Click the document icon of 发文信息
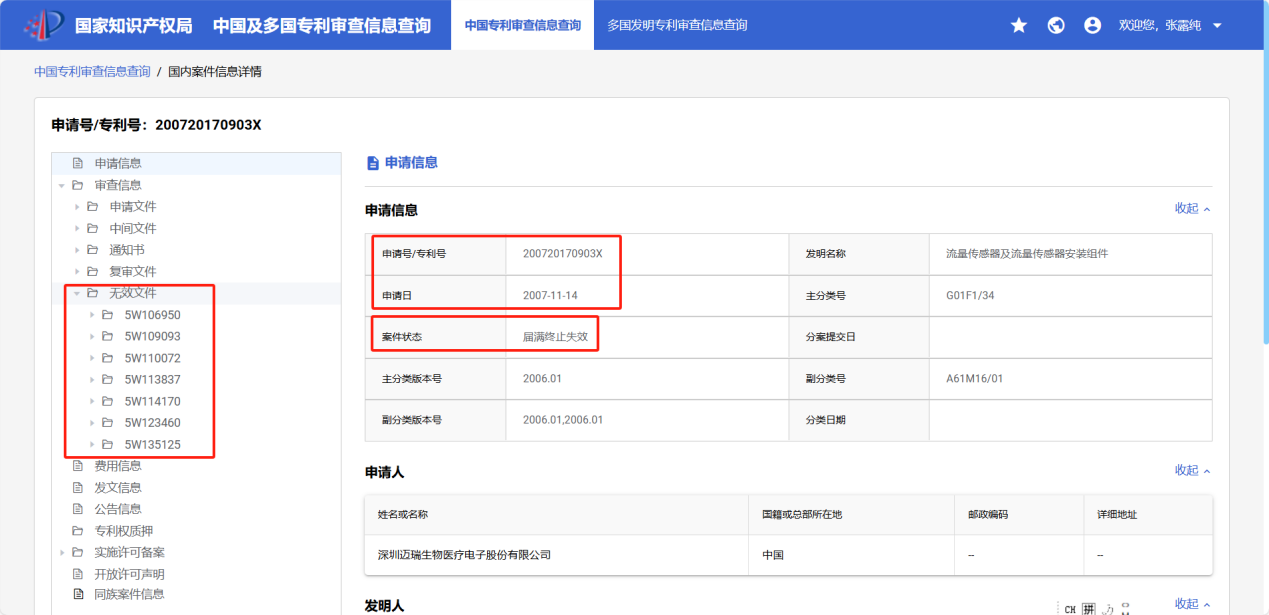1269x615 pixels. (x=78, y=488)
